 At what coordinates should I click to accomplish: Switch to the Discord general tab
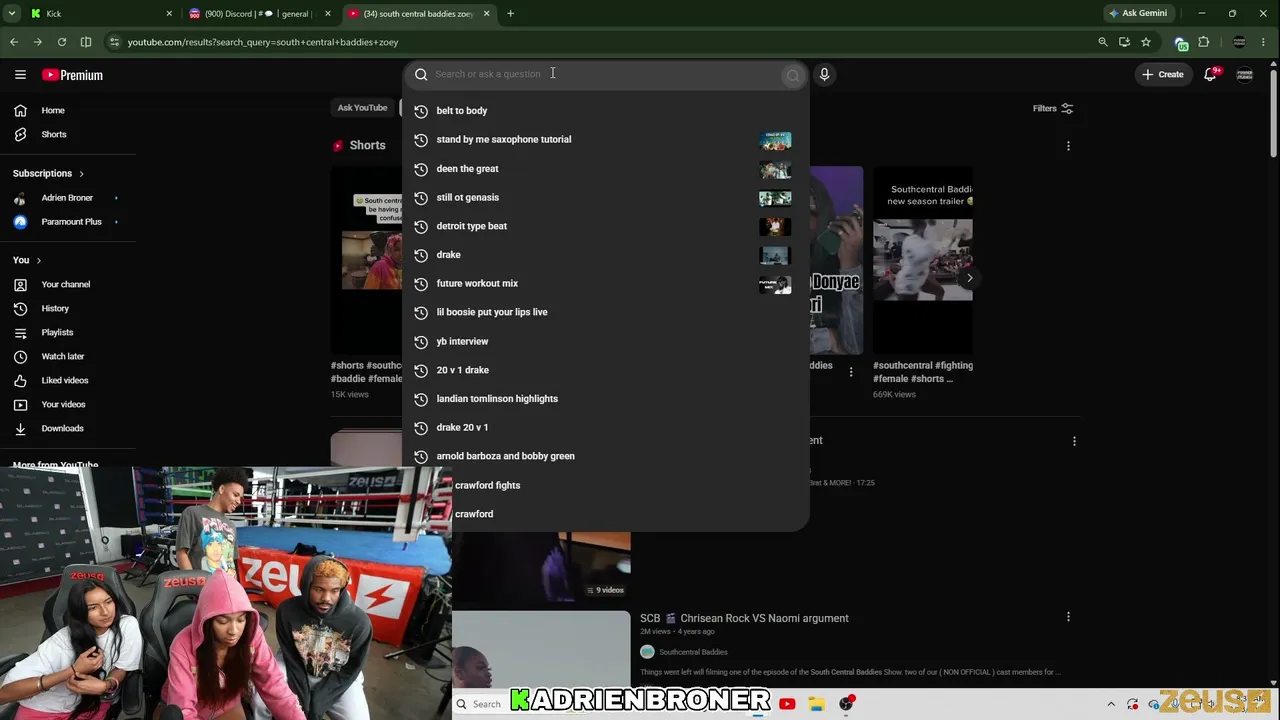[258, 14]
